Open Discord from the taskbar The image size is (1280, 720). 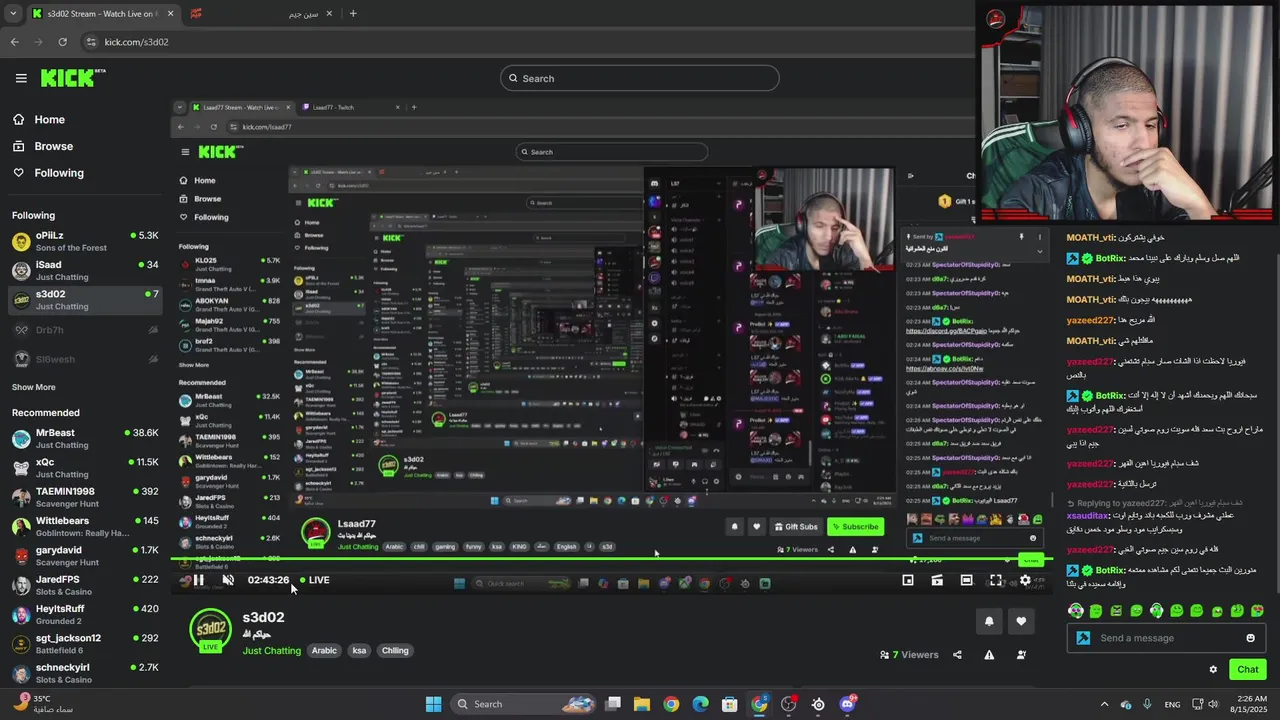(x=848, y=704)
